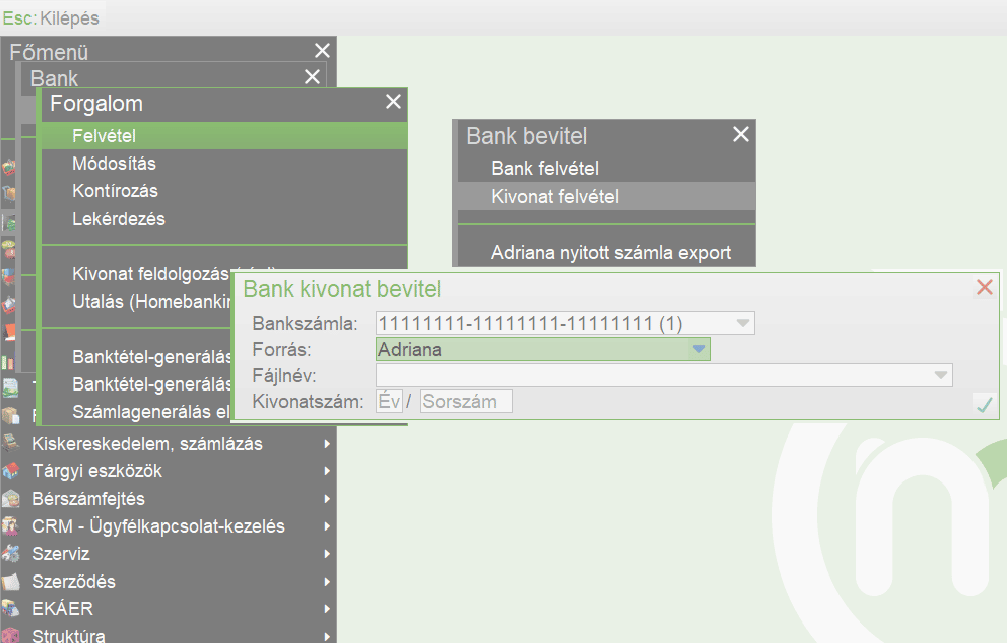The height and width of the screenshot is (643, 1007).
Task: Click the Szerviz tools icon
Action: point(10,554)
